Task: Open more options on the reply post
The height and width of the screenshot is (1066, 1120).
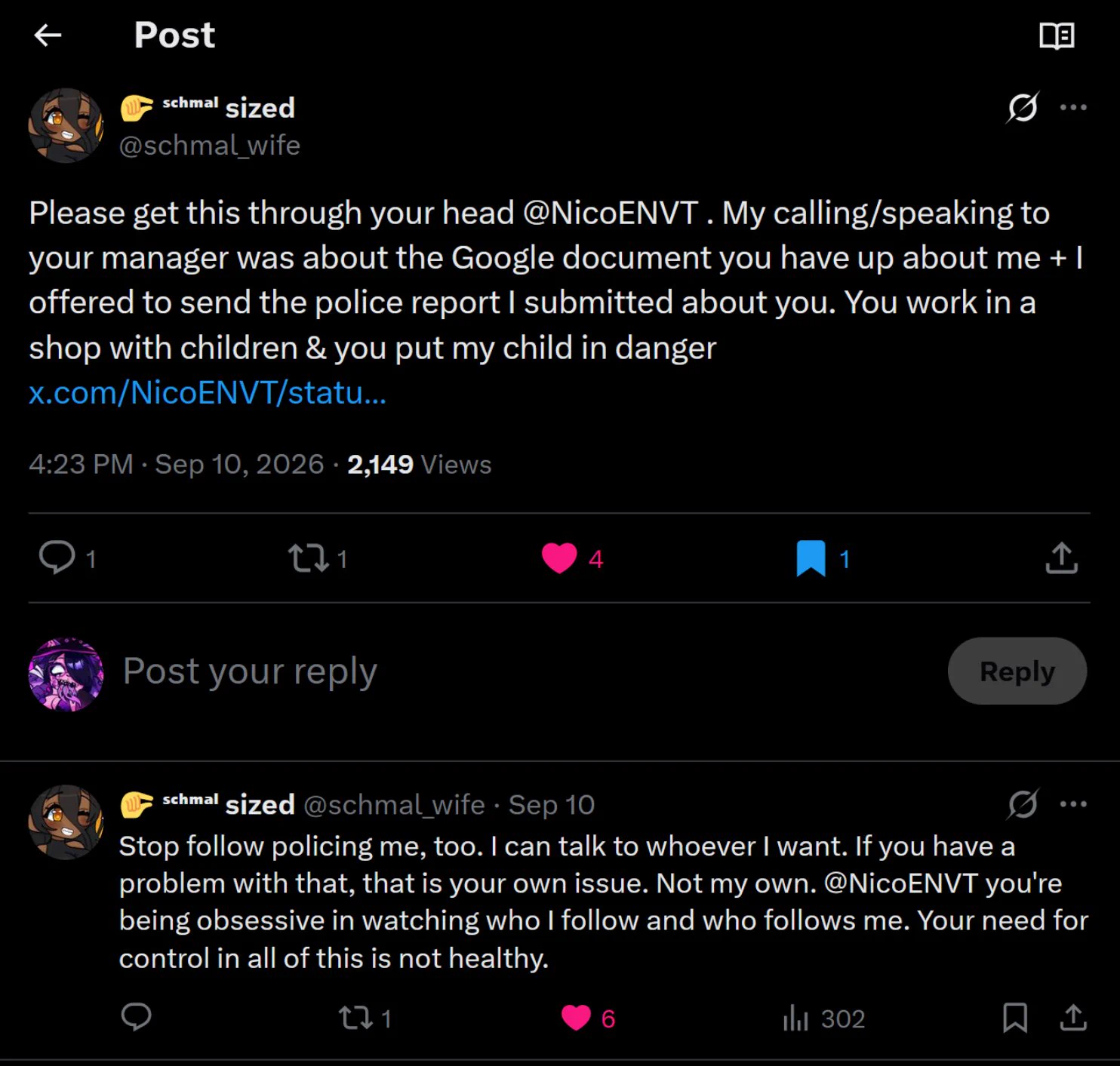Action: tap(1073, 804)
